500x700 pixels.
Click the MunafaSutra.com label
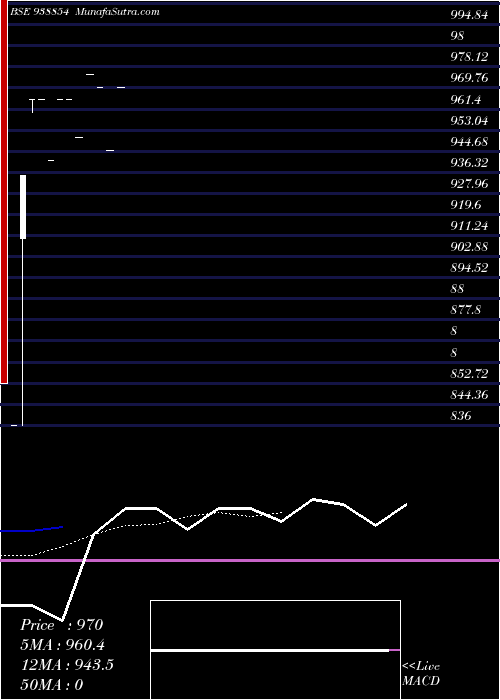click(117, 12)
